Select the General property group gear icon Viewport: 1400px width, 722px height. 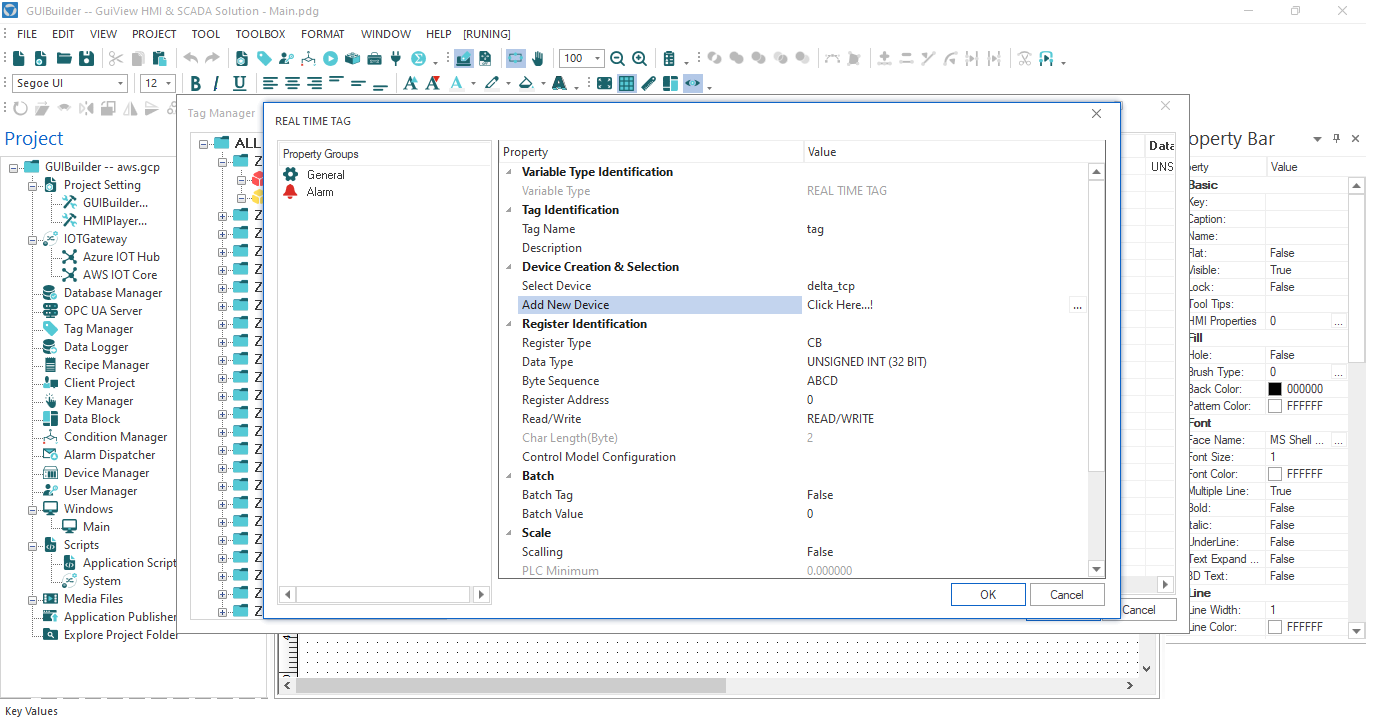[x=291, y=174]
